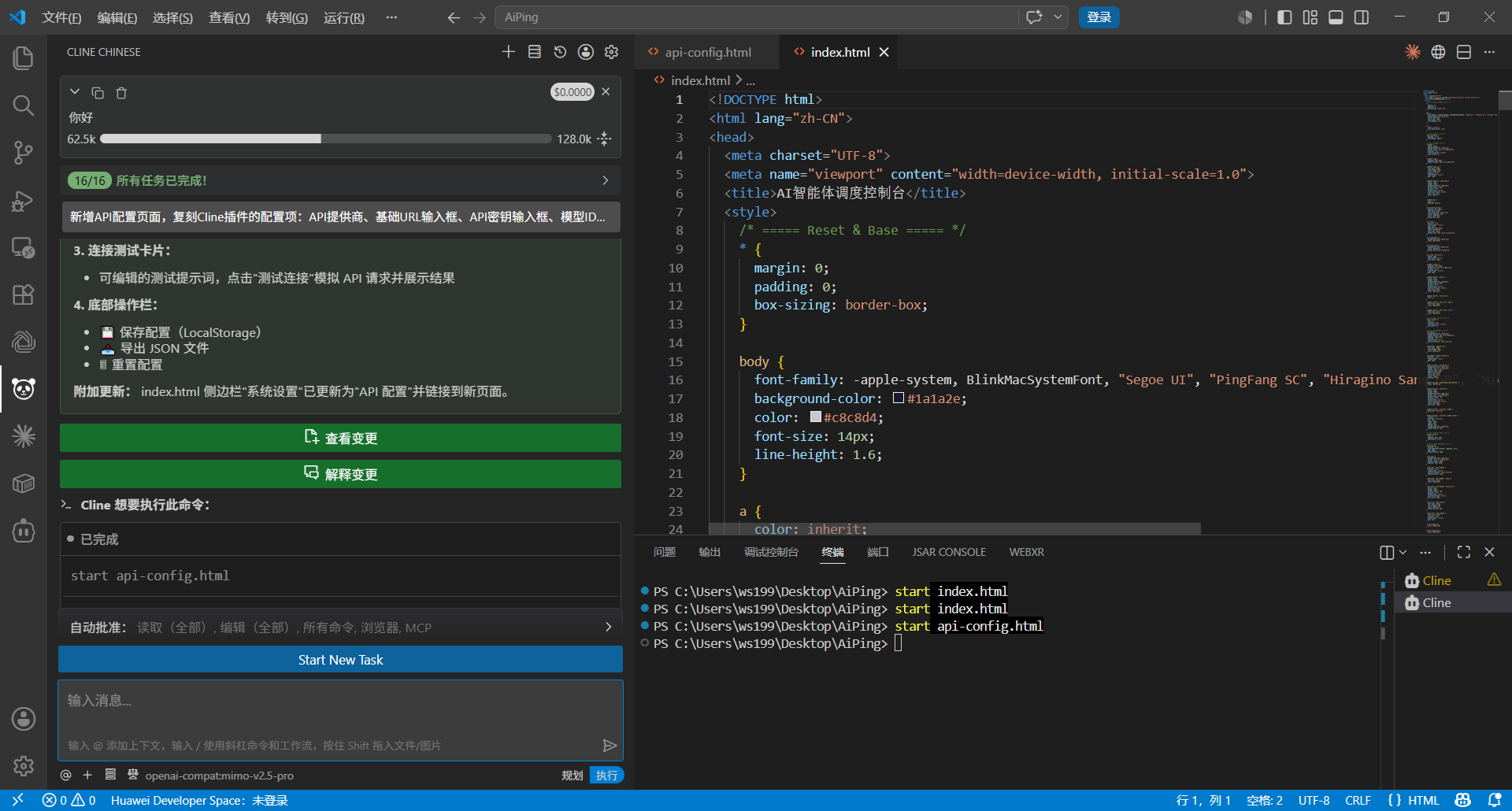Open the globe preview icon in editor toolbar
The width and height of the screenshot is (1512, 811).
(x=1438, y=52)
